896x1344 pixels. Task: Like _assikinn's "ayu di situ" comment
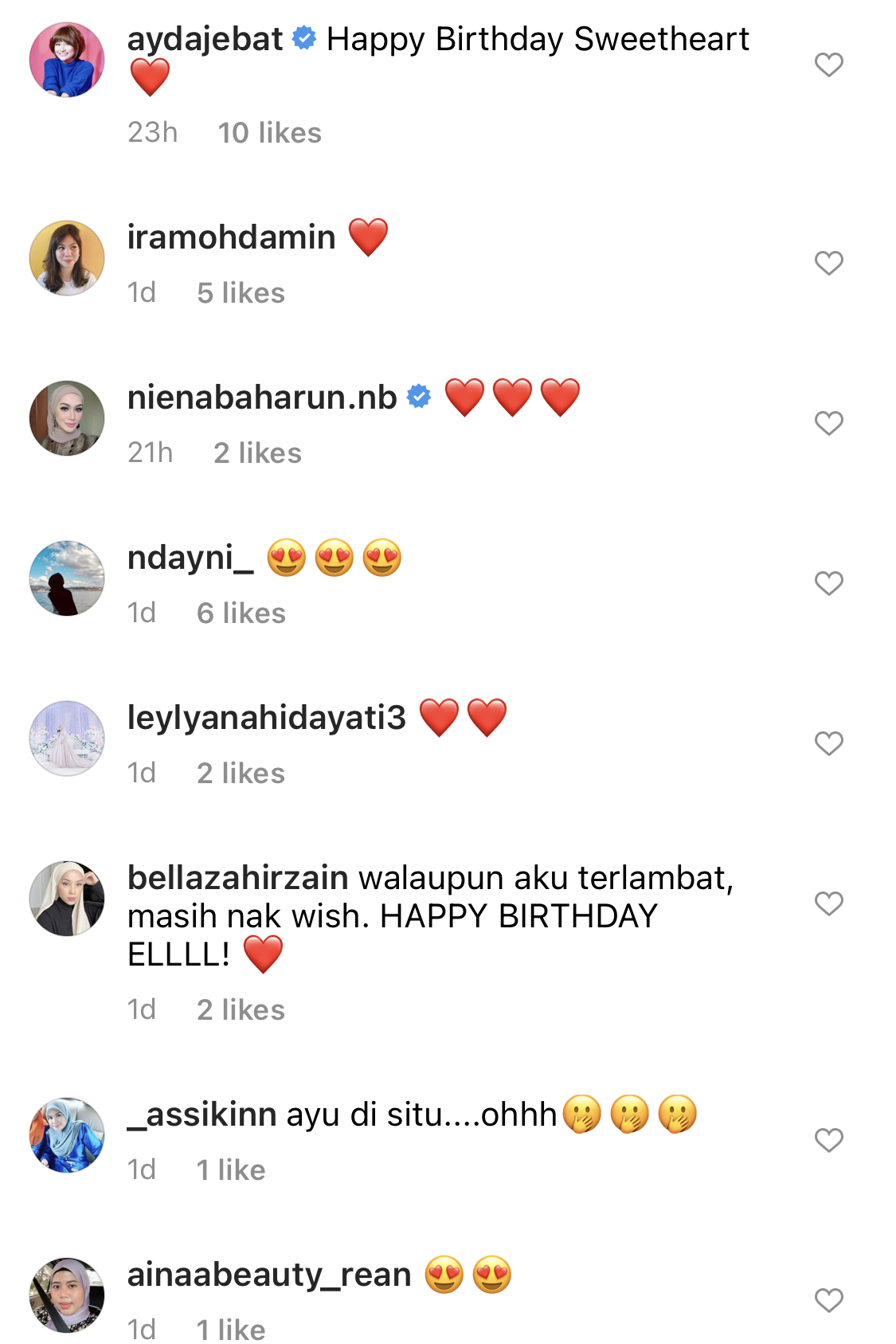(x=828, y=1140)
